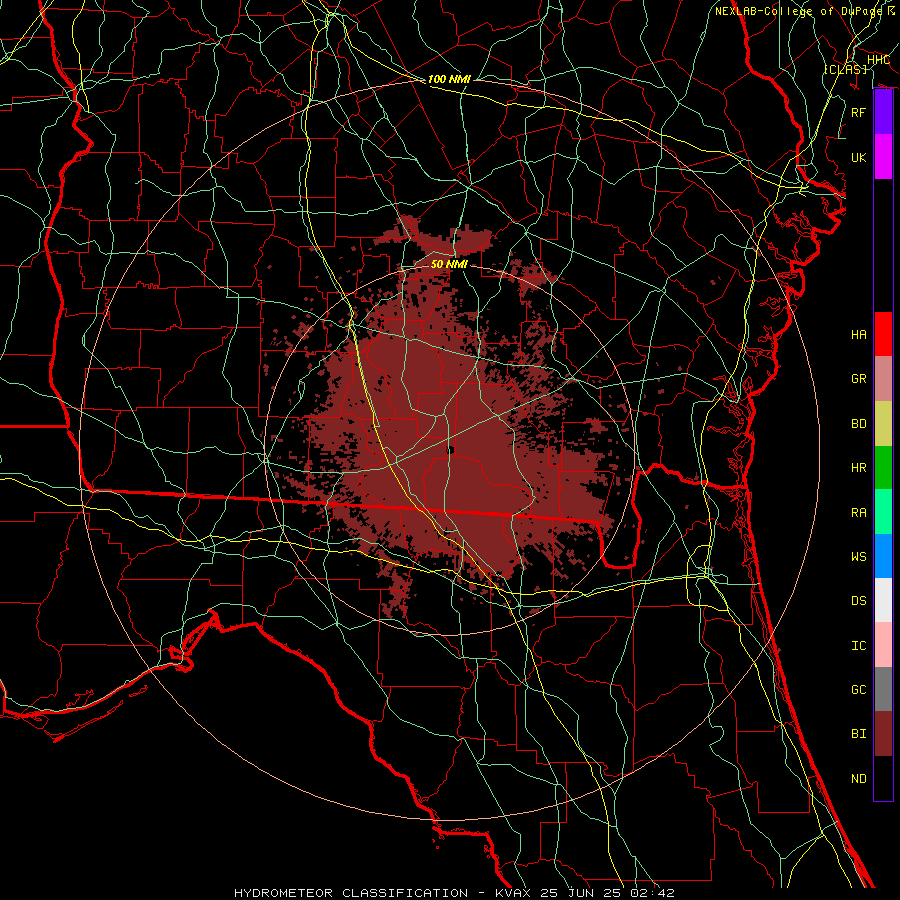
Task: Click the ND black legend swatch
Action: coord(883,778)
